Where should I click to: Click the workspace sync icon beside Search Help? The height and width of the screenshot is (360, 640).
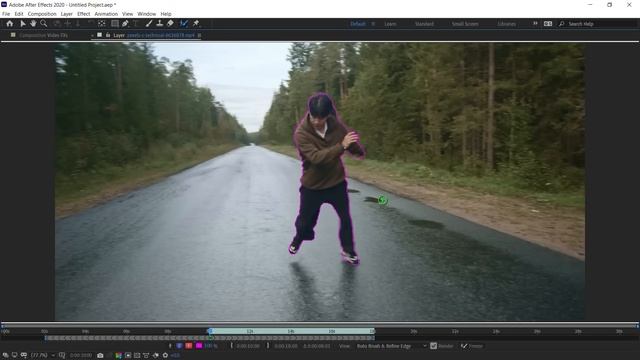pyautogui.click(x=548, y=24)
